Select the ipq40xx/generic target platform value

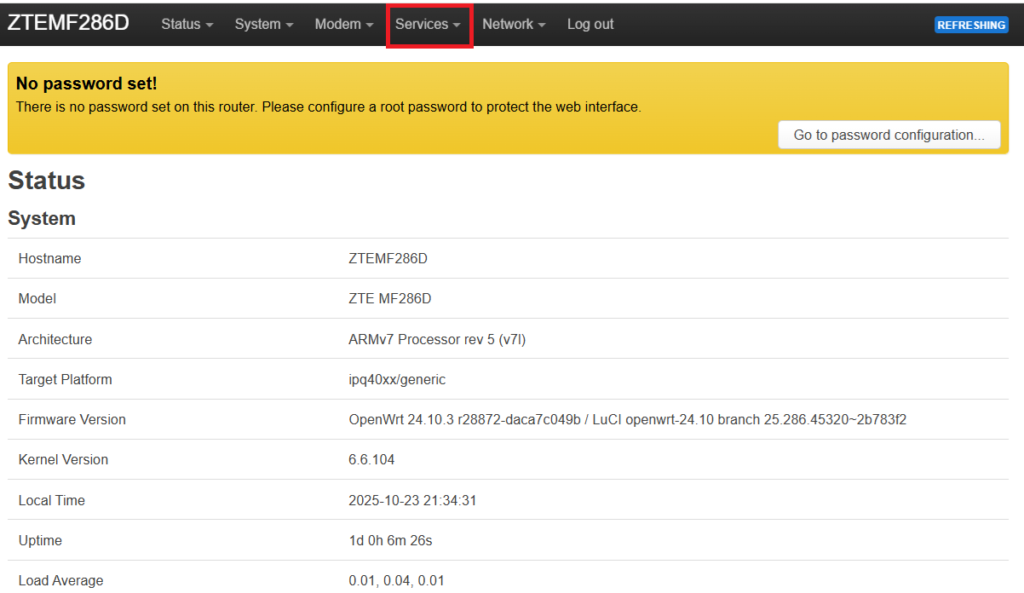click(397, 380)
